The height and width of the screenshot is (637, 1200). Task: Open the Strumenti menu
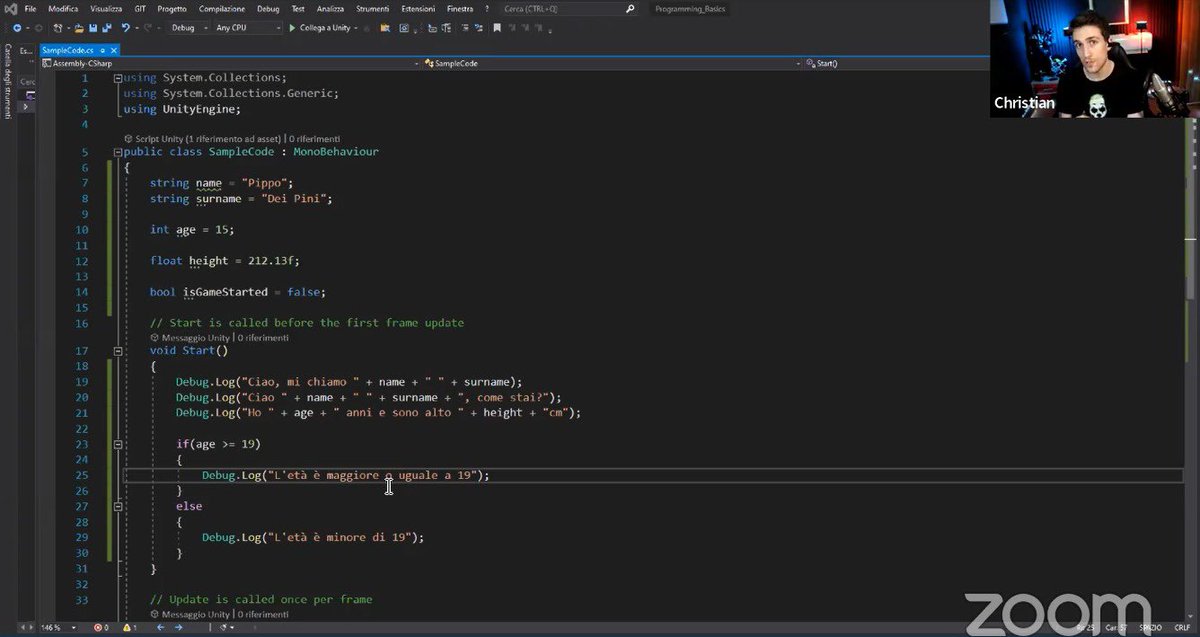click(x=371, y=8)
